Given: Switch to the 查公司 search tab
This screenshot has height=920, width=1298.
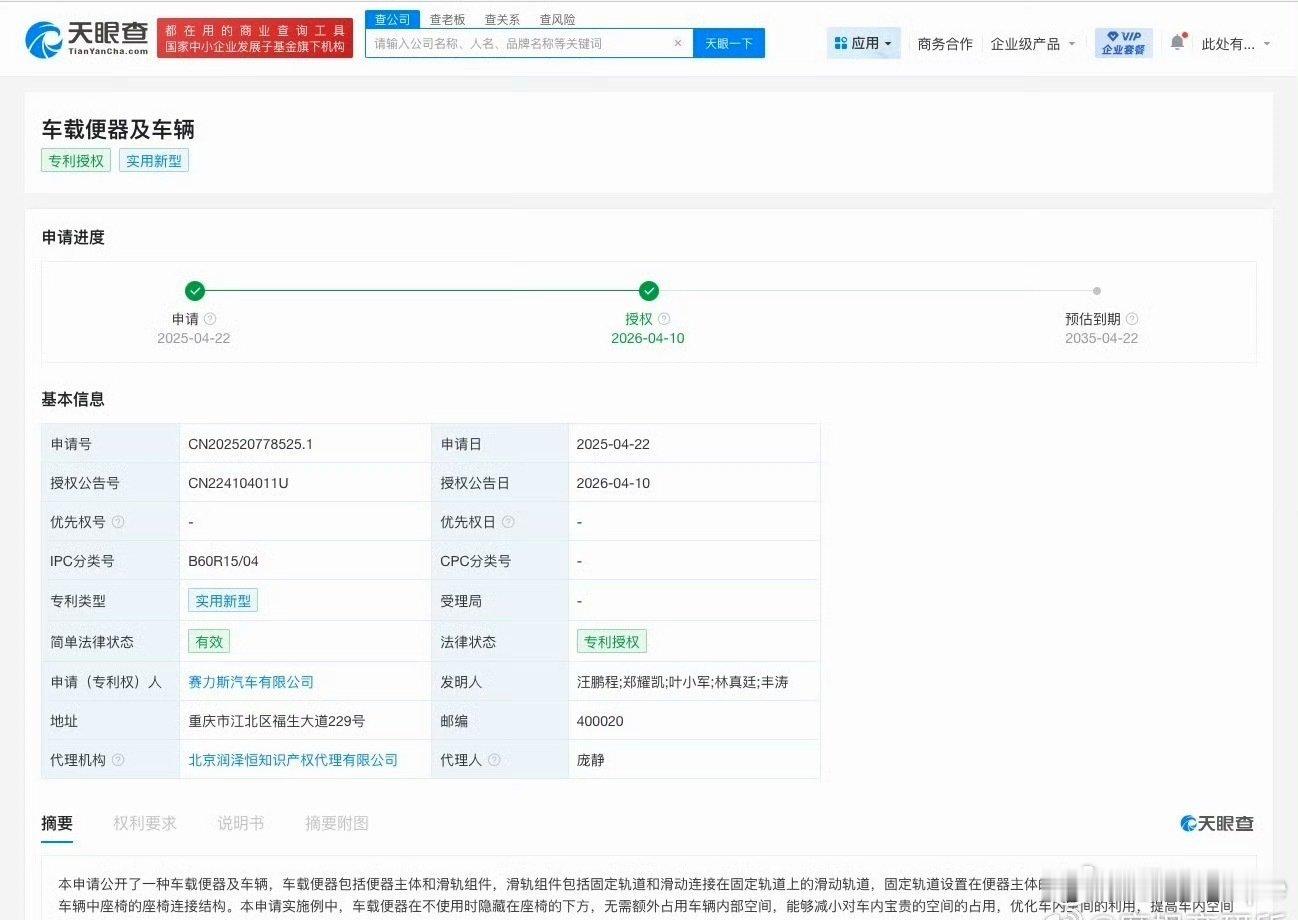Looking at the screenshot, I should point(393,19).
